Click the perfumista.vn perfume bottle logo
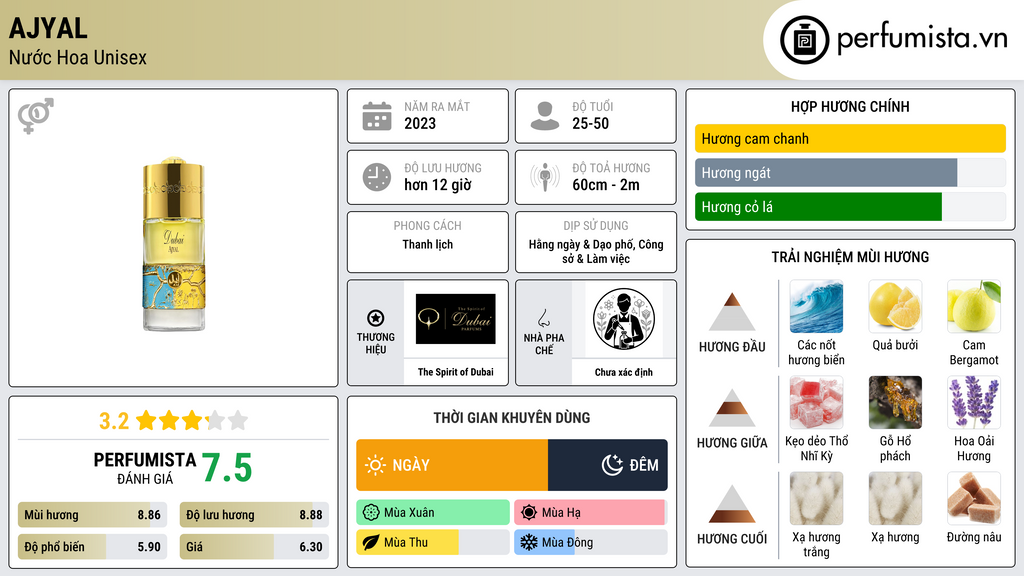 (804, 40)
